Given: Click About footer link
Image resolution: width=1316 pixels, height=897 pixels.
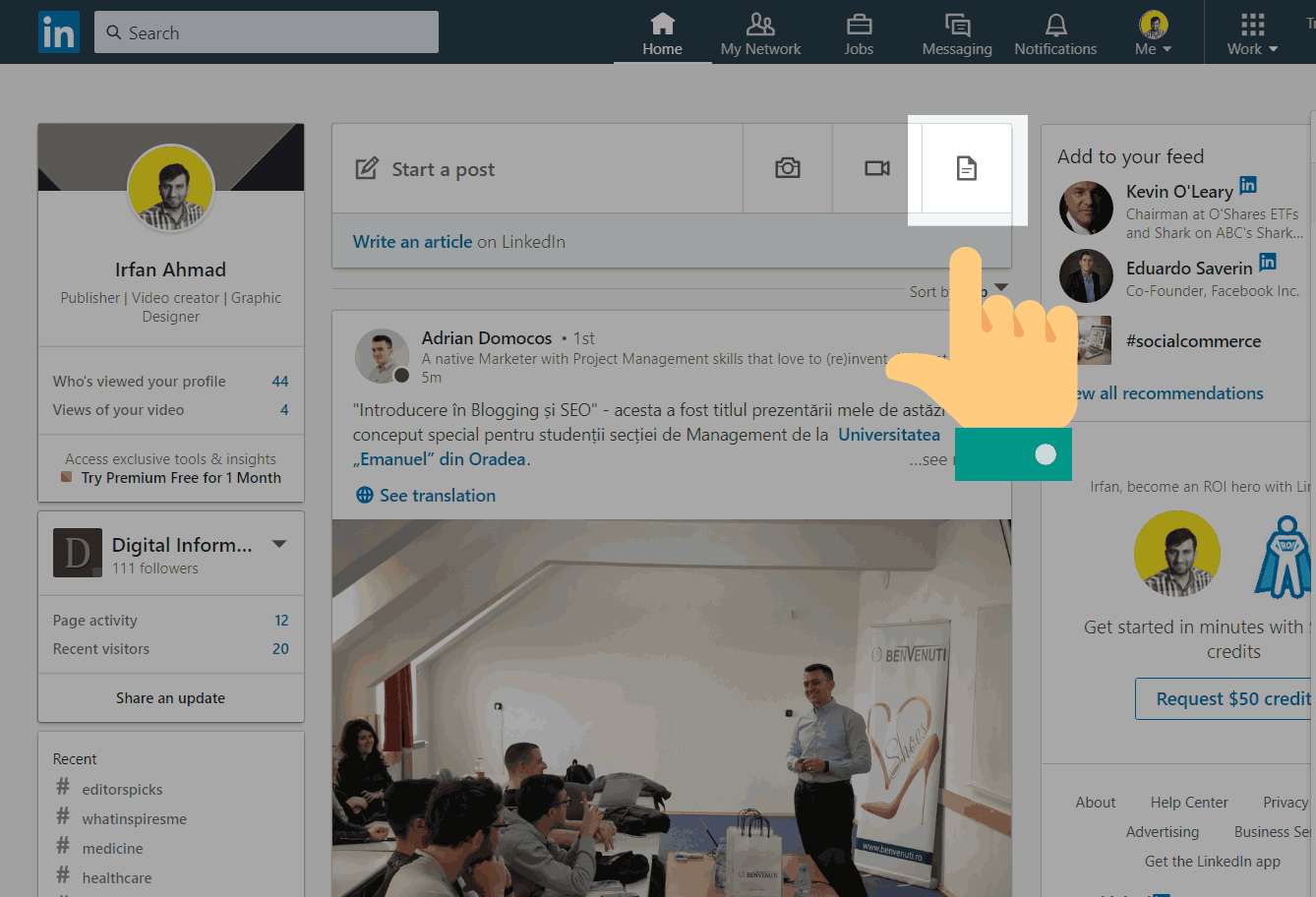Looking at the screenshot, I should click(x=1096, y=802).
